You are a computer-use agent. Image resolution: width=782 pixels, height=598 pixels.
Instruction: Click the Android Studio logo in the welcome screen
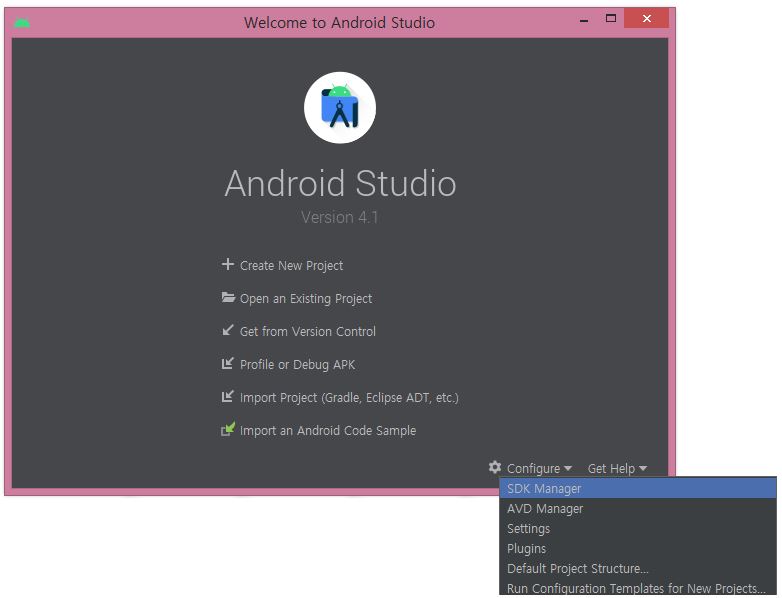tap(340, 108)
